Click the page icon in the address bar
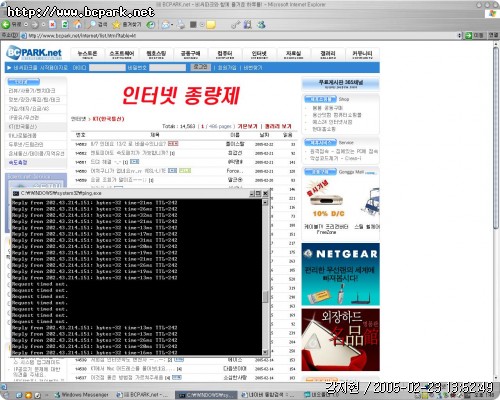500x400 pixels. point(24,35)
